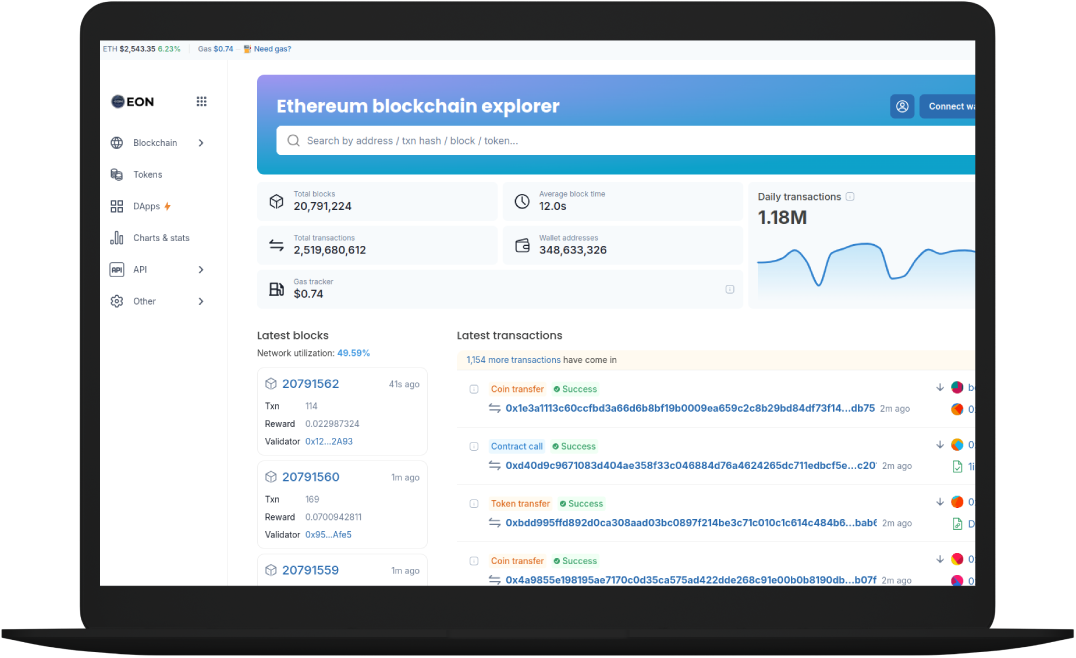Click the Daily transactions info icon
This screenshot has width=1076, height=658.
(850, 196)
